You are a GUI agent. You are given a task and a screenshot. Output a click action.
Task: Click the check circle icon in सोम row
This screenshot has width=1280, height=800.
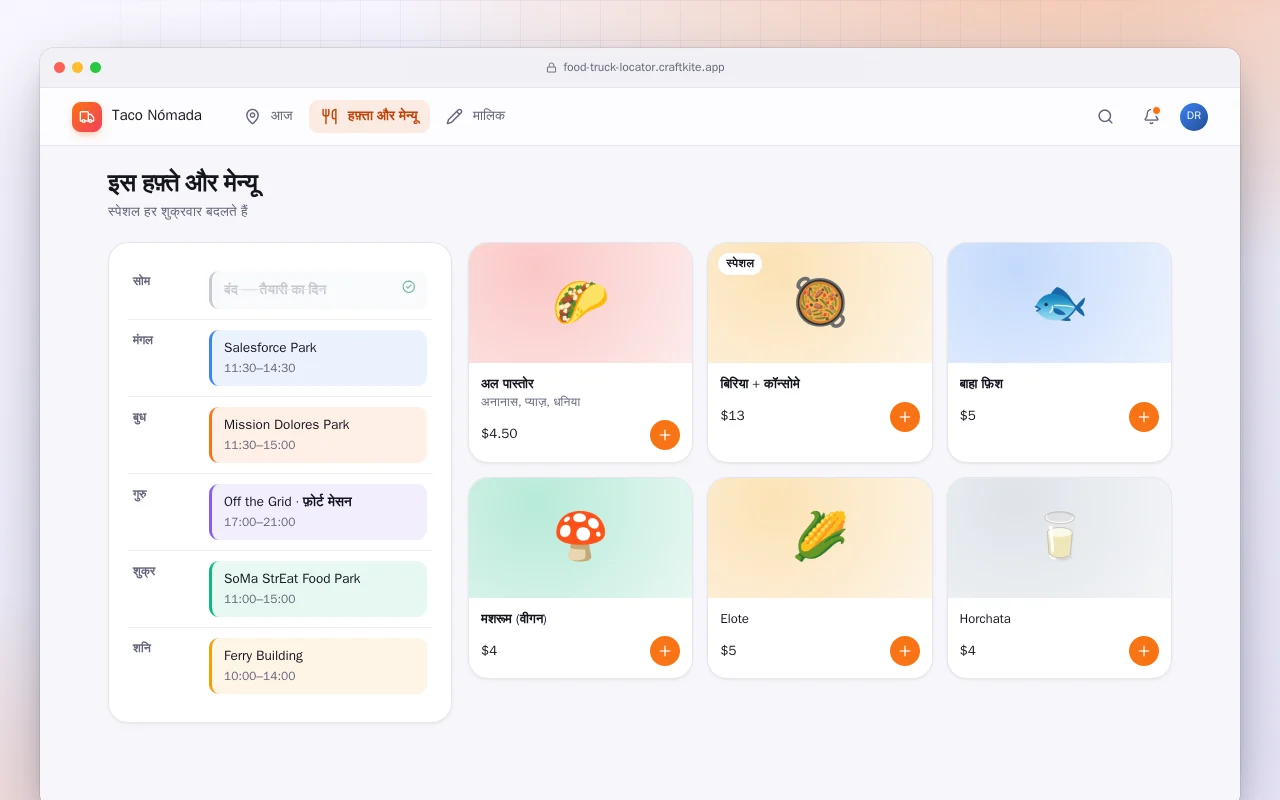click(408, 287)
